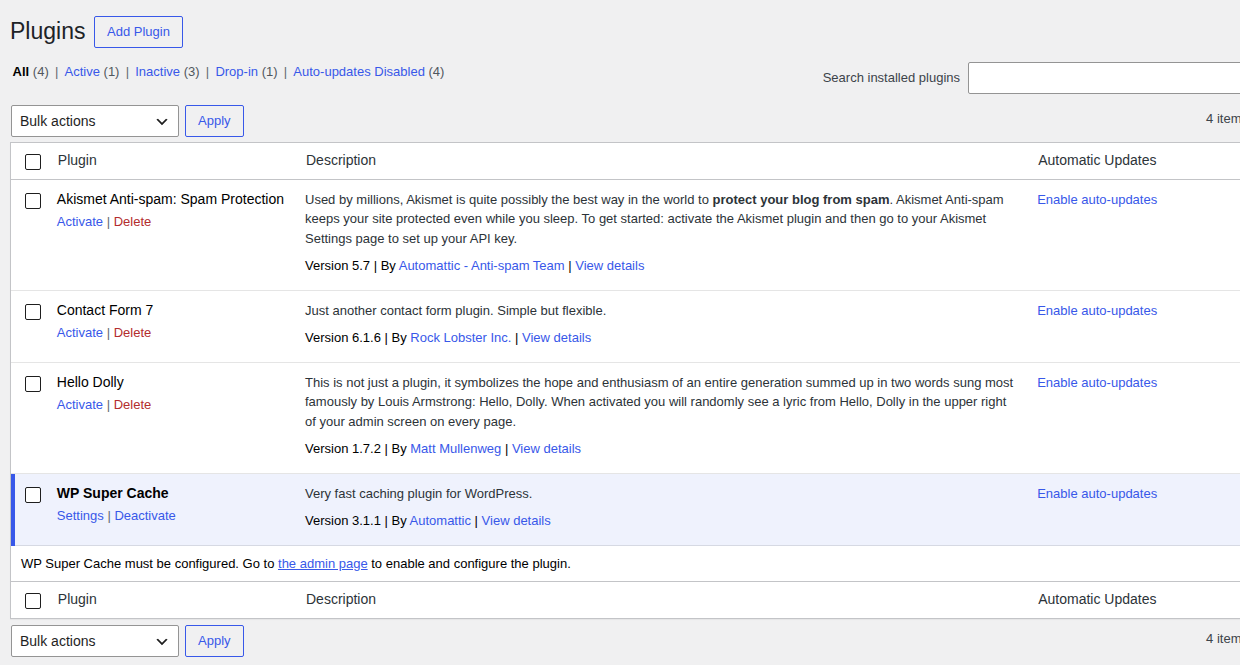Filter by Auto-updates Disabled
The height and width of the screenshot is (665, 1240).
(359, 72)
